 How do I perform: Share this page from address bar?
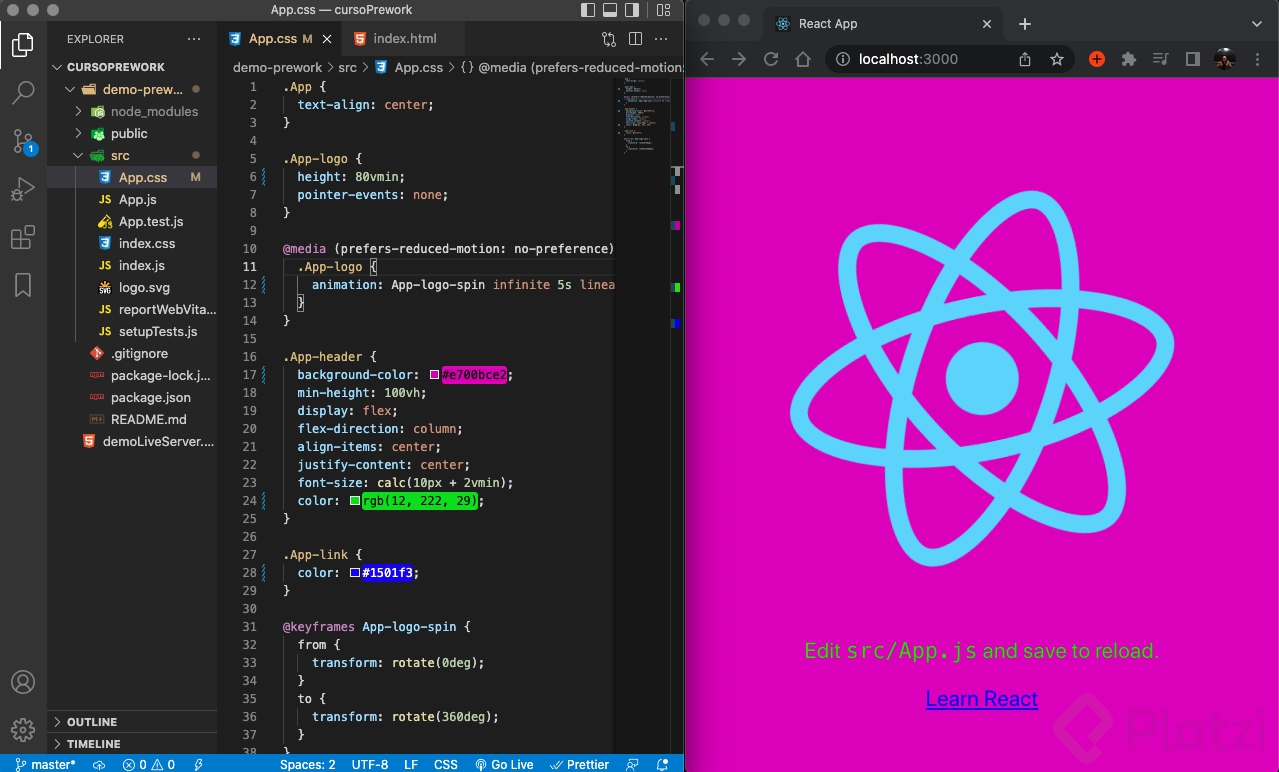coord(1025,59)
